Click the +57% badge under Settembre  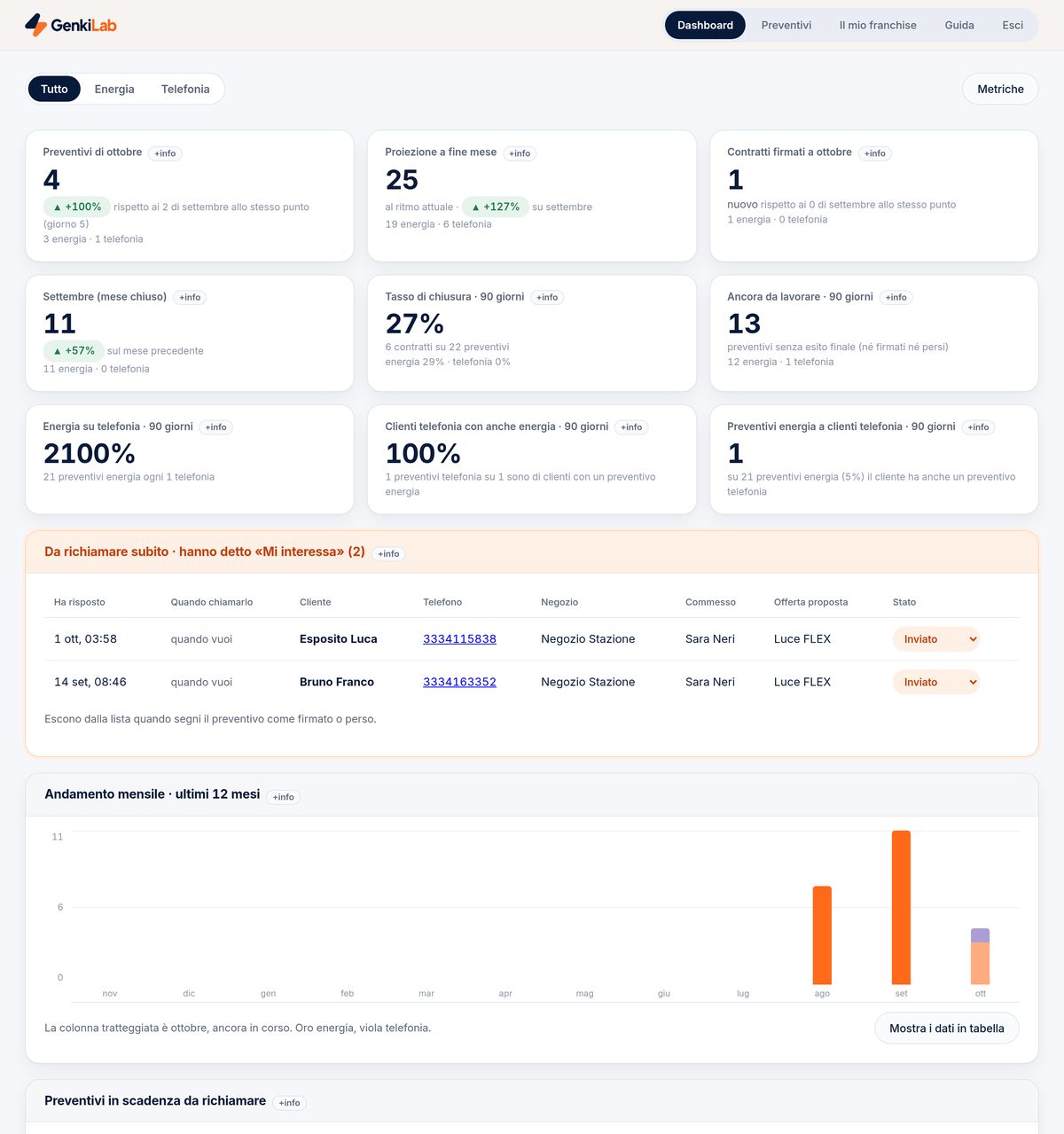tap(74, 350)
